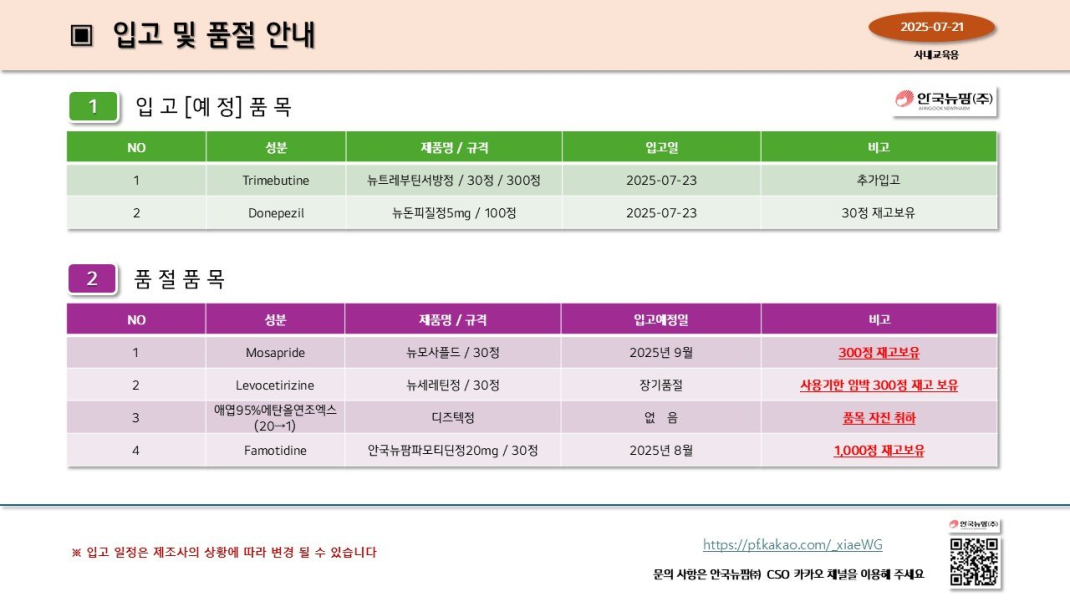This screenshot has width=1070, height=602.
Task: Click the '제품명 / 규격' header in the purple table
Action: 453,319
